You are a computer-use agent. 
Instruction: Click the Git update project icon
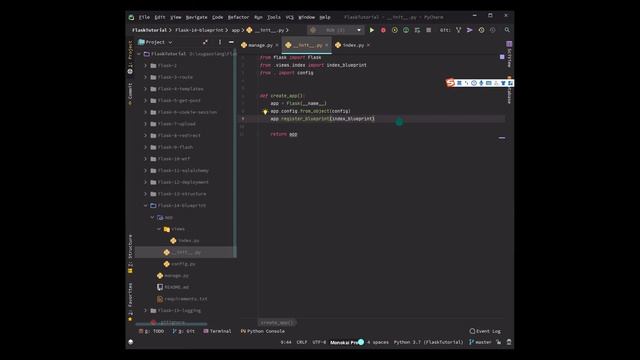click(458, 30)
